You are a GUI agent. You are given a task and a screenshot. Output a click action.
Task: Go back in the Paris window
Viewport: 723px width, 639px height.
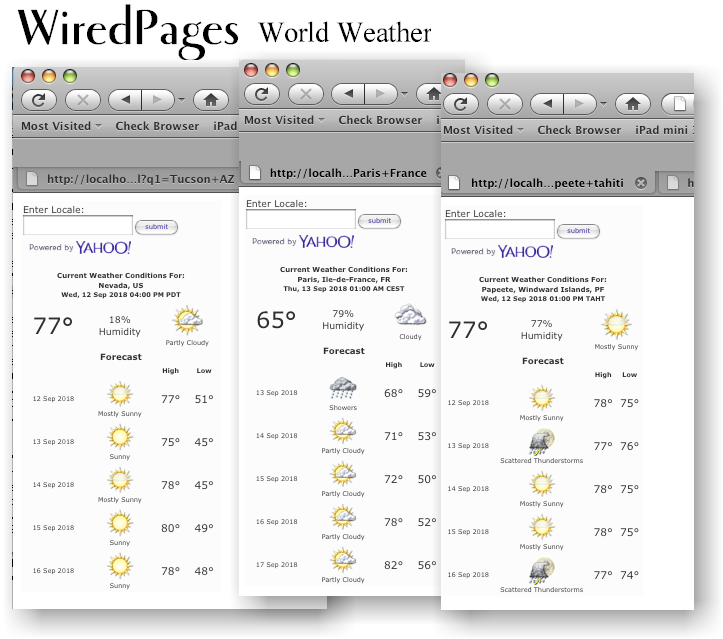coord(348,94)
